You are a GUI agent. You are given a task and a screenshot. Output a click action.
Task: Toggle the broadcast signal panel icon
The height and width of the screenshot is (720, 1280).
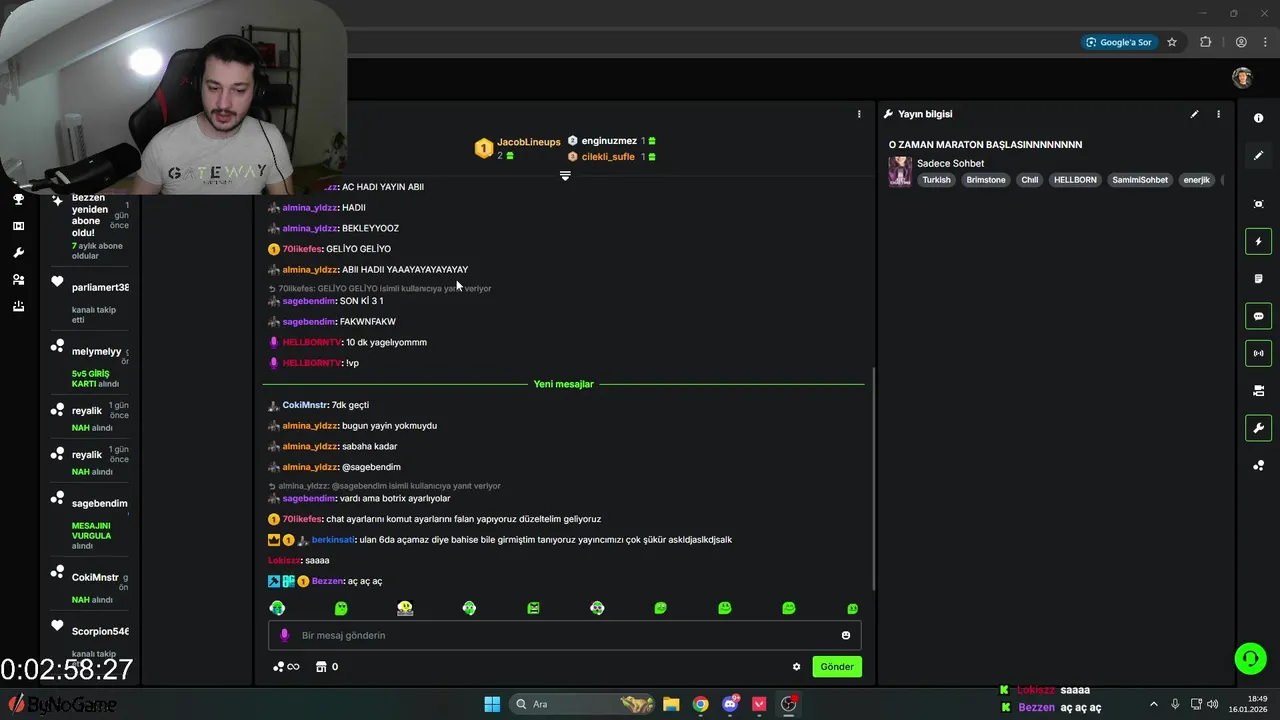tap(1258, 353)
